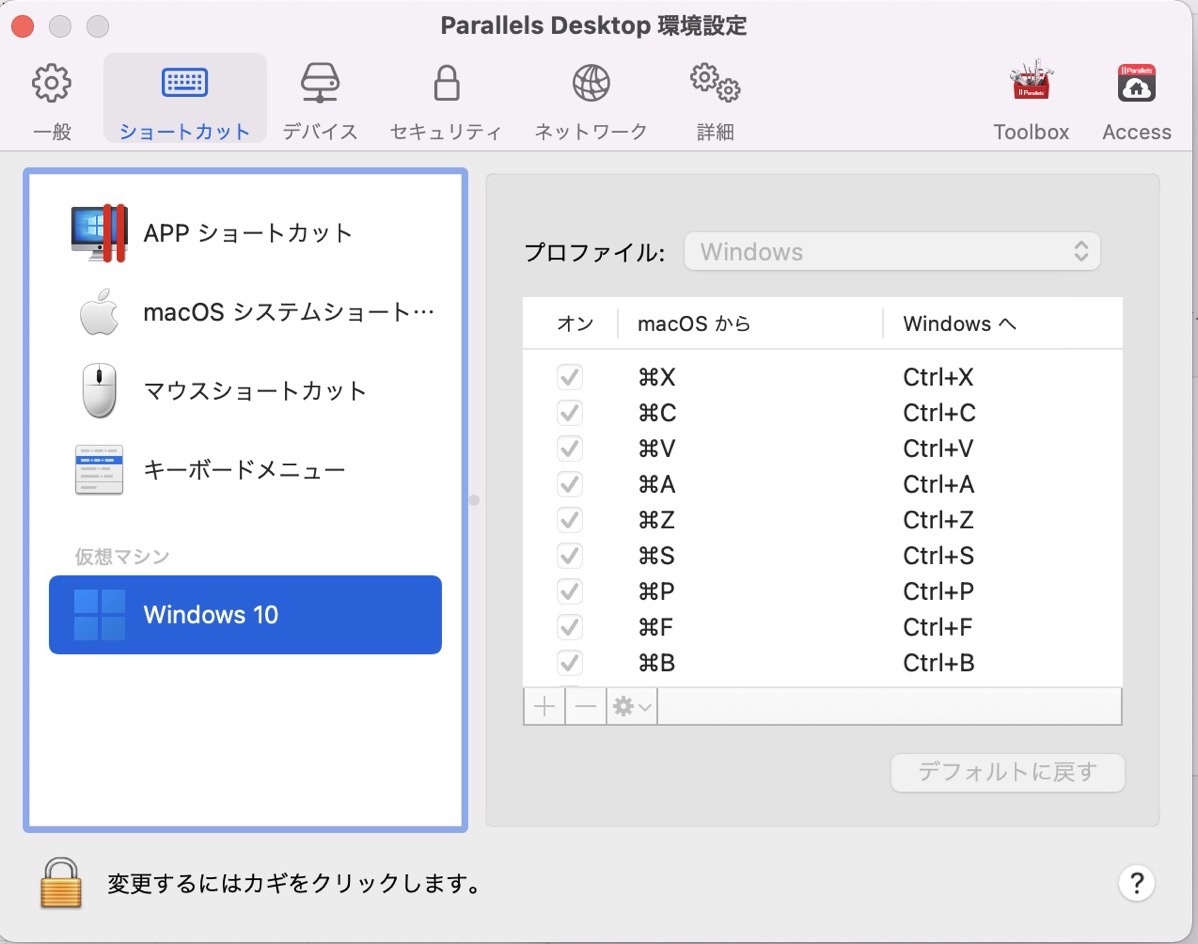Switch to the 一般 tab label
1198x944 pixels.
pos(51,131)
